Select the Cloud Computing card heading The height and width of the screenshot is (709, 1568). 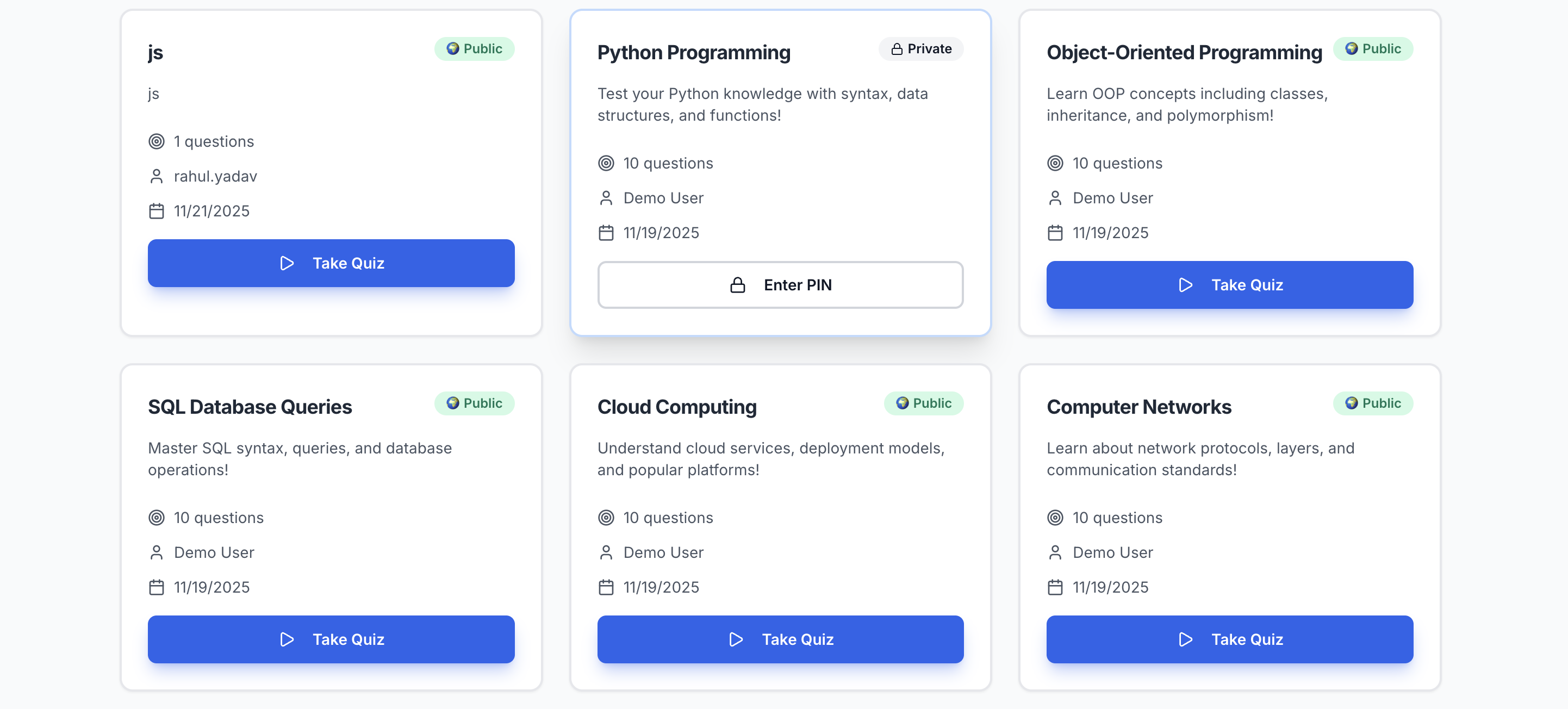pyautogui.click(x=676, y=407)
